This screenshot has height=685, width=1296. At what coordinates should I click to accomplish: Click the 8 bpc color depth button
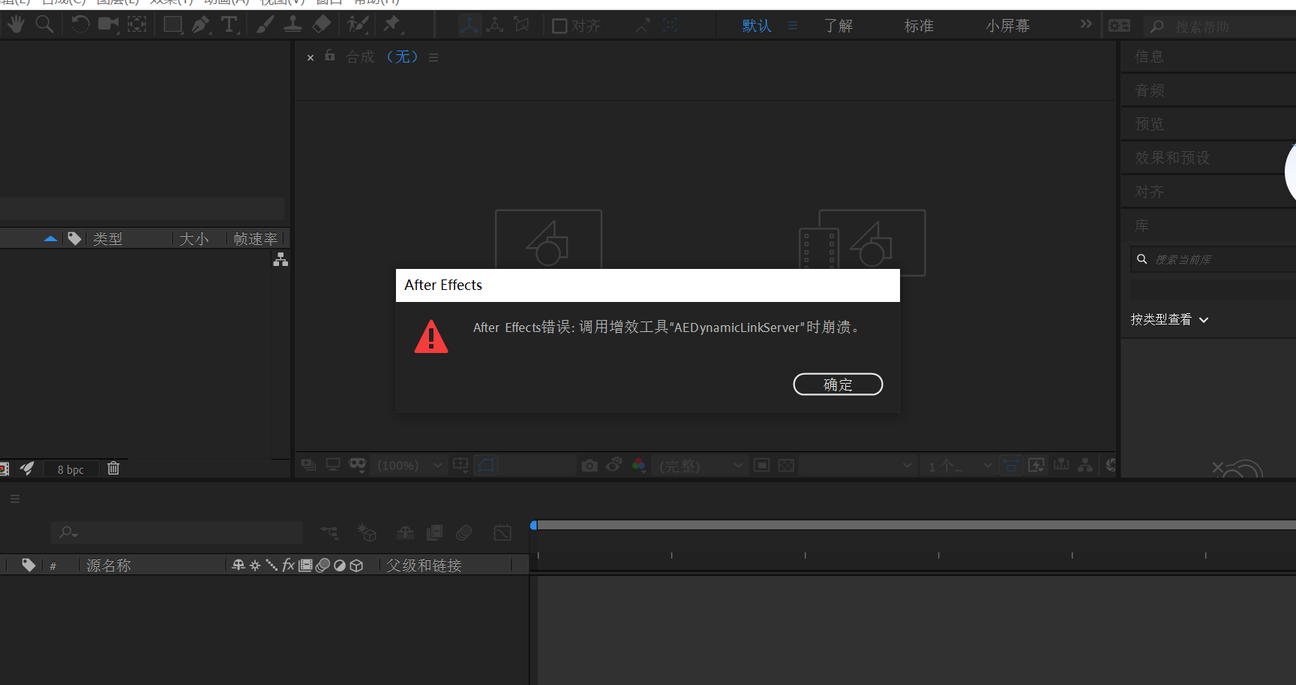(70, 469)
